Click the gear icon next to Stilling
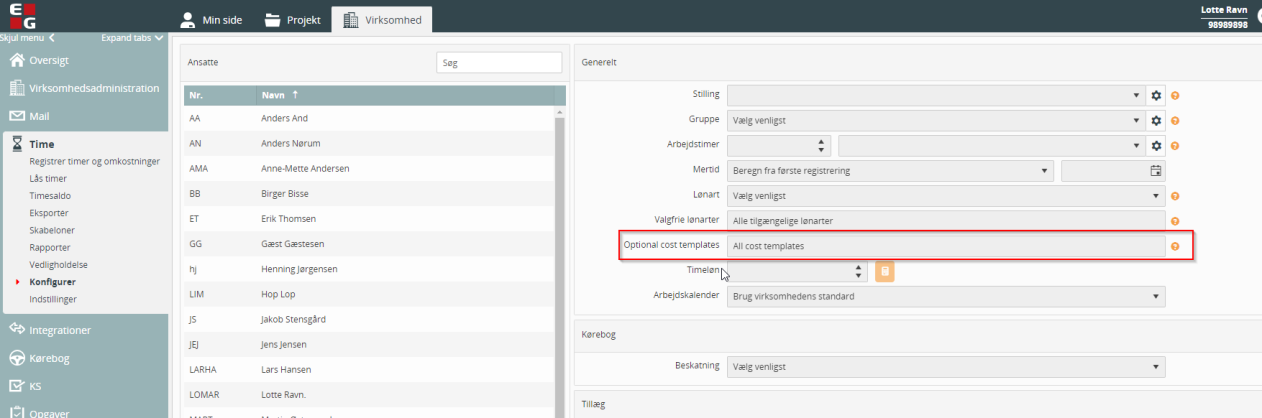Viewport: 1262px width, 418px height. click(1156, 95)
